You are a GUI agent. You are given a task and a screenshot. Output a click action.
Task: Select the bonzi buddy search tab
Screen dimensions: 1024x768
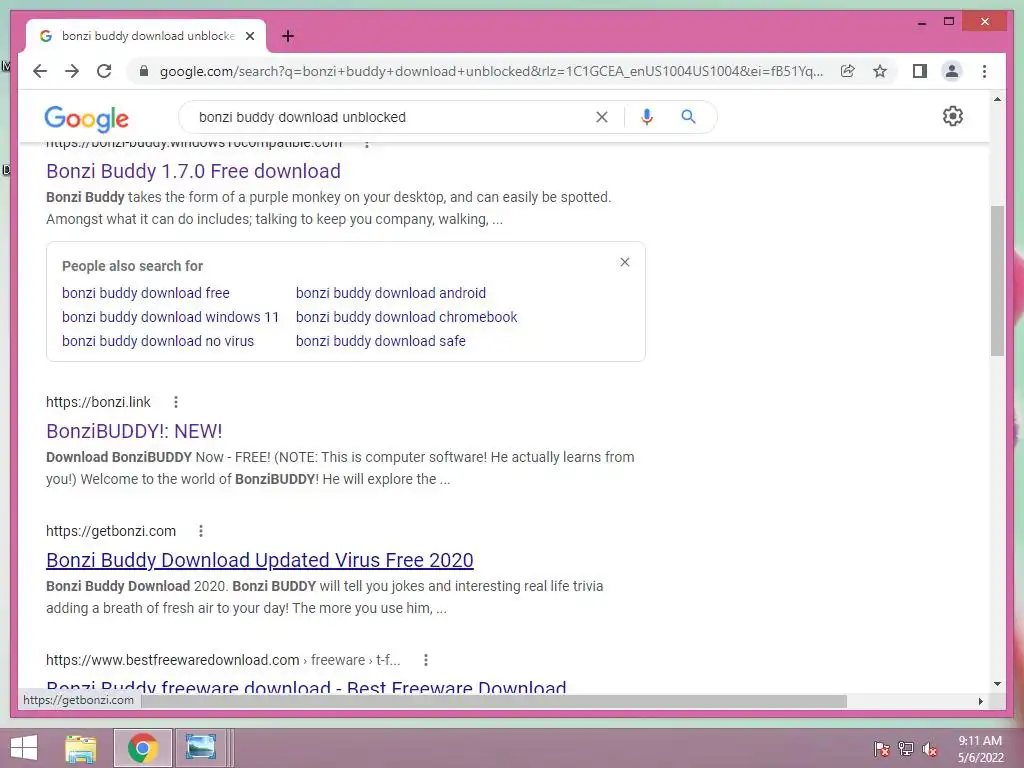pyautogui.click(x=146, y=36)
